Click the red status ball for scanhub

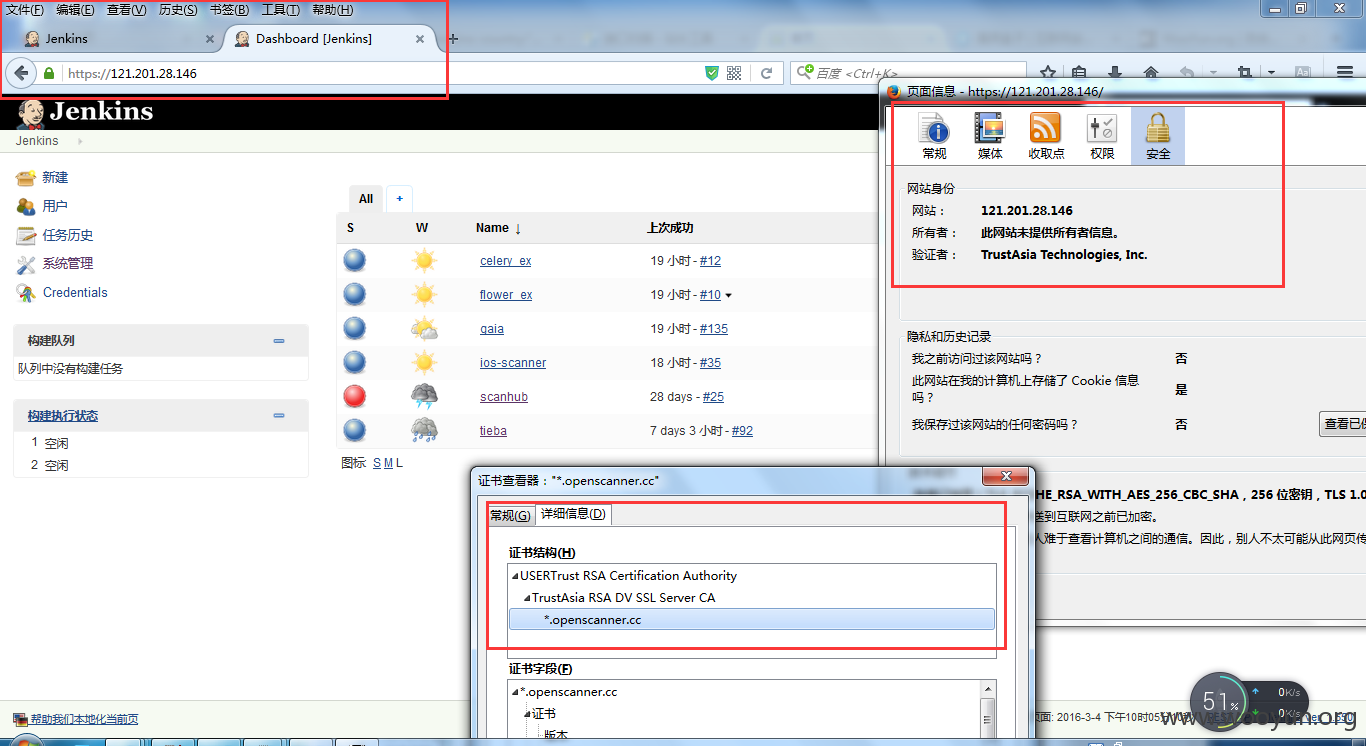click(355, 396)
